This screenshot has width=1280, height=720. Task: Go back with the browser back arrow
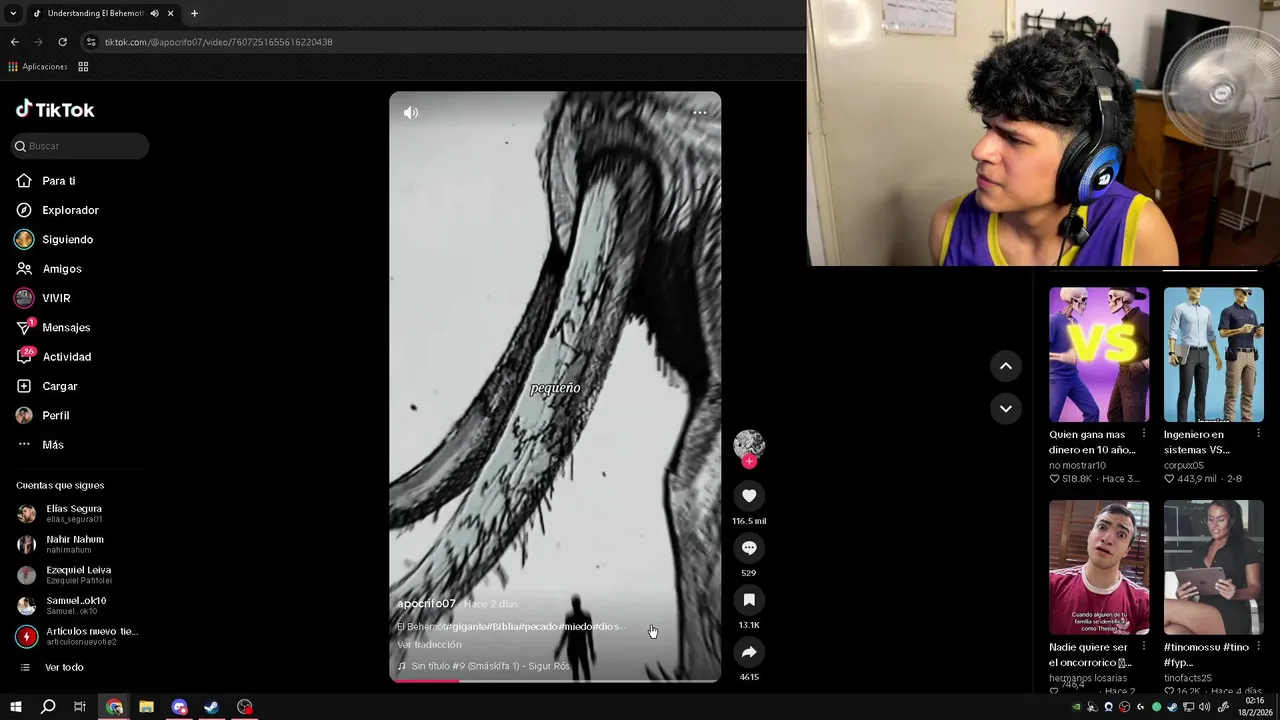click(x=14, y=42)
